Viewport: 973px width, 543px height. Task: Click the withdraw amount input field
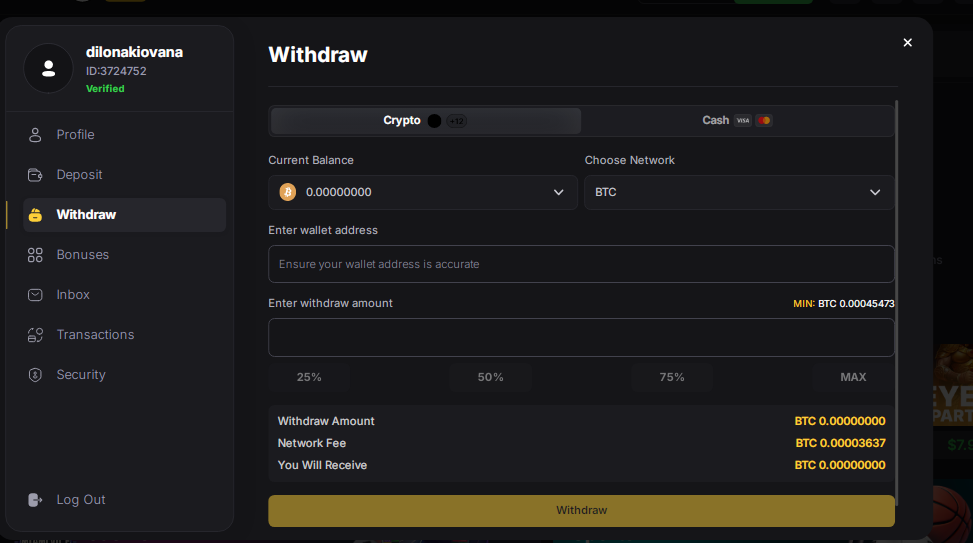pyautogui.click(x=581, y=337)
